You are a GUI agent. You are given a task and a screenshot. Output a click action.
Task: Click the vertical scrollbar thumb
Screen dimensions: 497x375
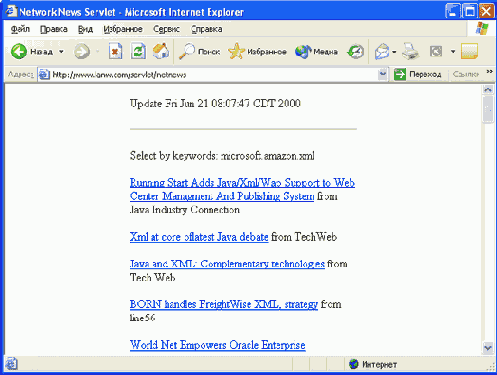(x=488, y=109)
